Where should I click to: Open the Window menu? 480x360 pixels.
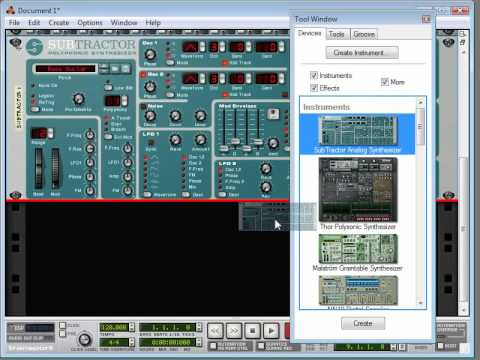(124, 23)
